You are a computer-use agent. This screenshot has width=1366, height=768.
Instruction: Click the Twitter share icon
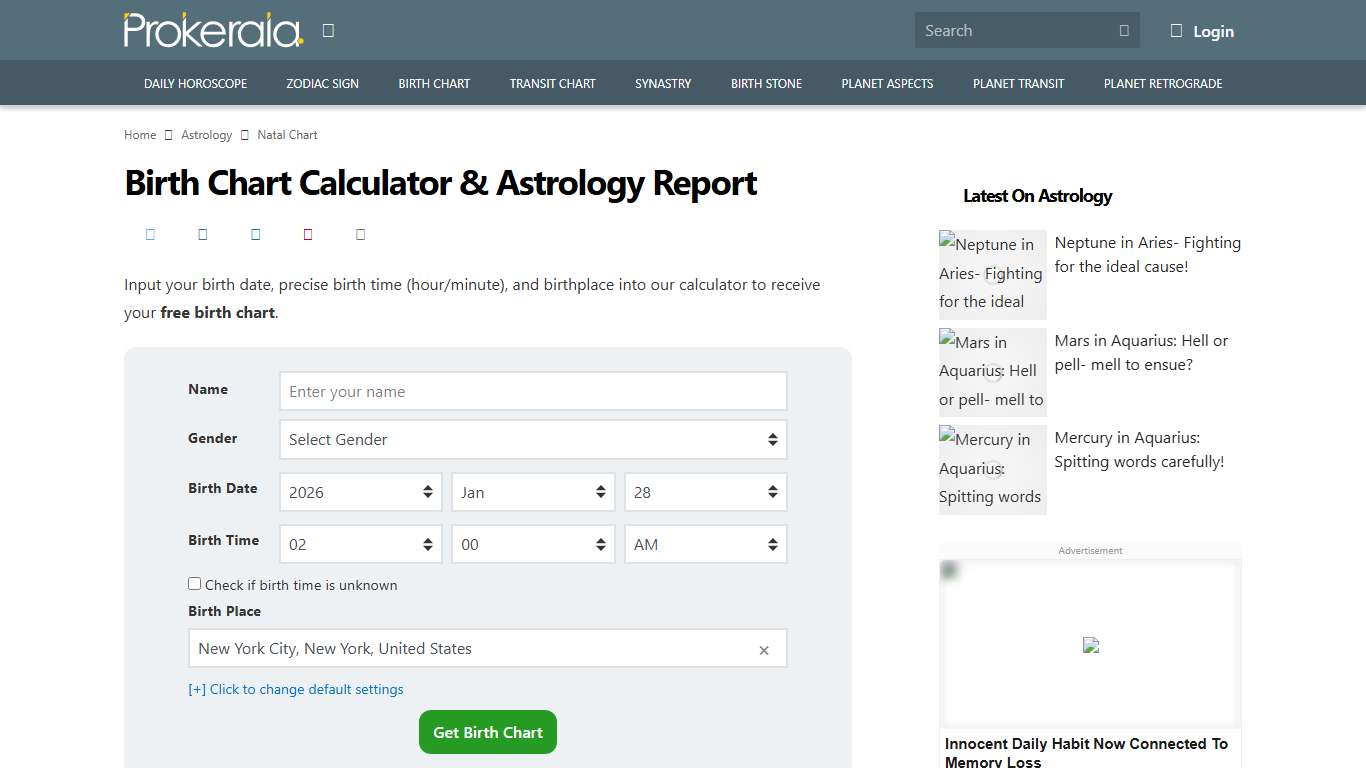[203, 234]
